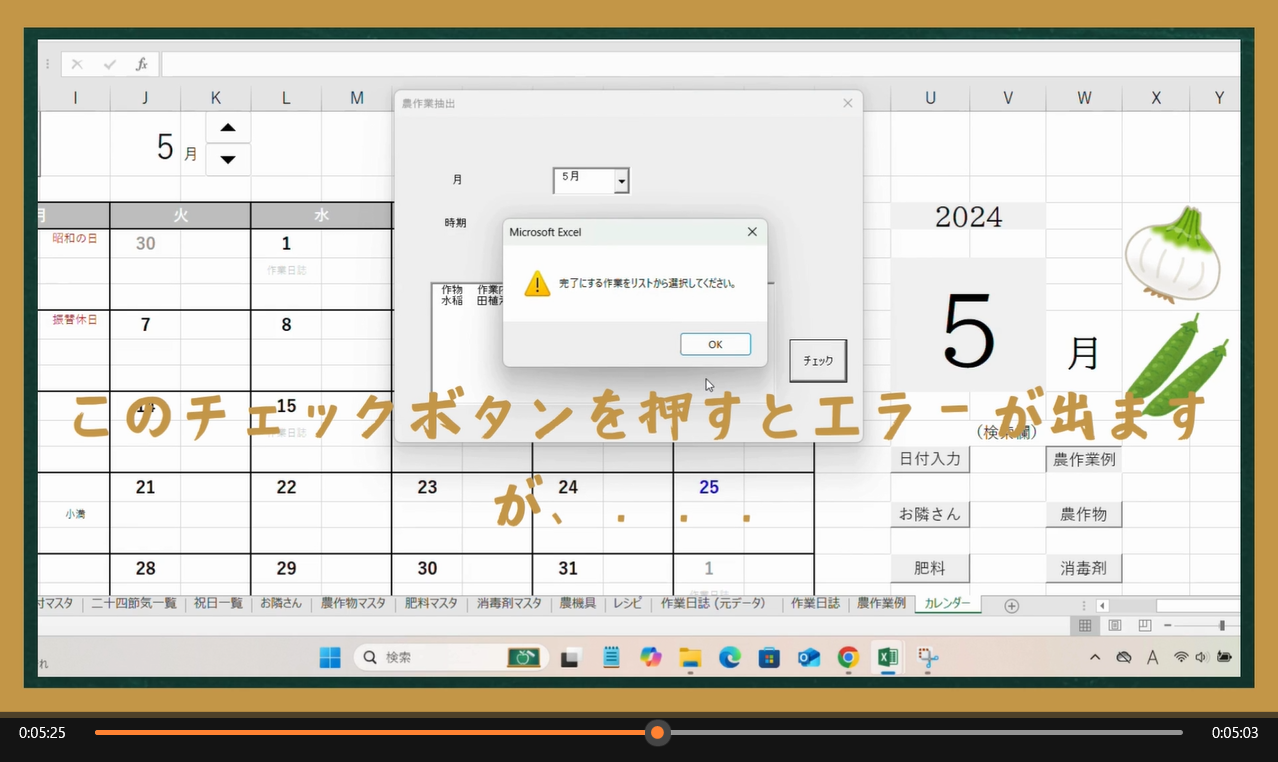This screenshot has height=762, width=1278.
Task: Open the 農作物マスタ sheet tab
Action: click(x=353, y=604)
